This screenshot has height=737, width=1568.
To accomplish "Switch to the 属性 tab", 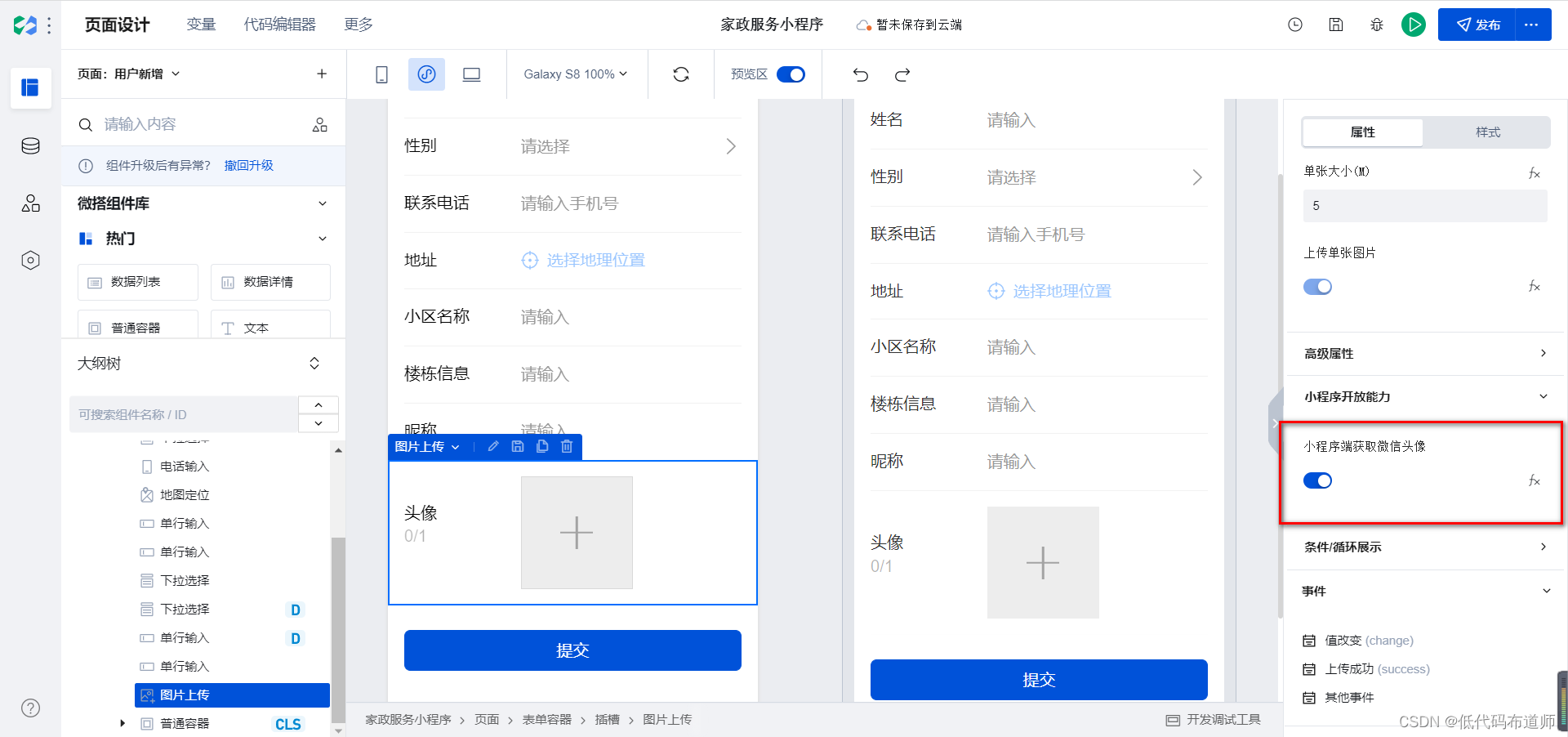I will pyautogui.click(x=1362, y=132).
